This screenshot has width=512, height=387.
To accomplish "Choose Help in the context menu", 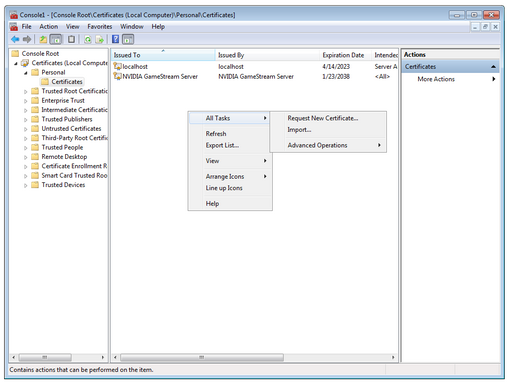I will pyautogui.click(x=230, y=203).
